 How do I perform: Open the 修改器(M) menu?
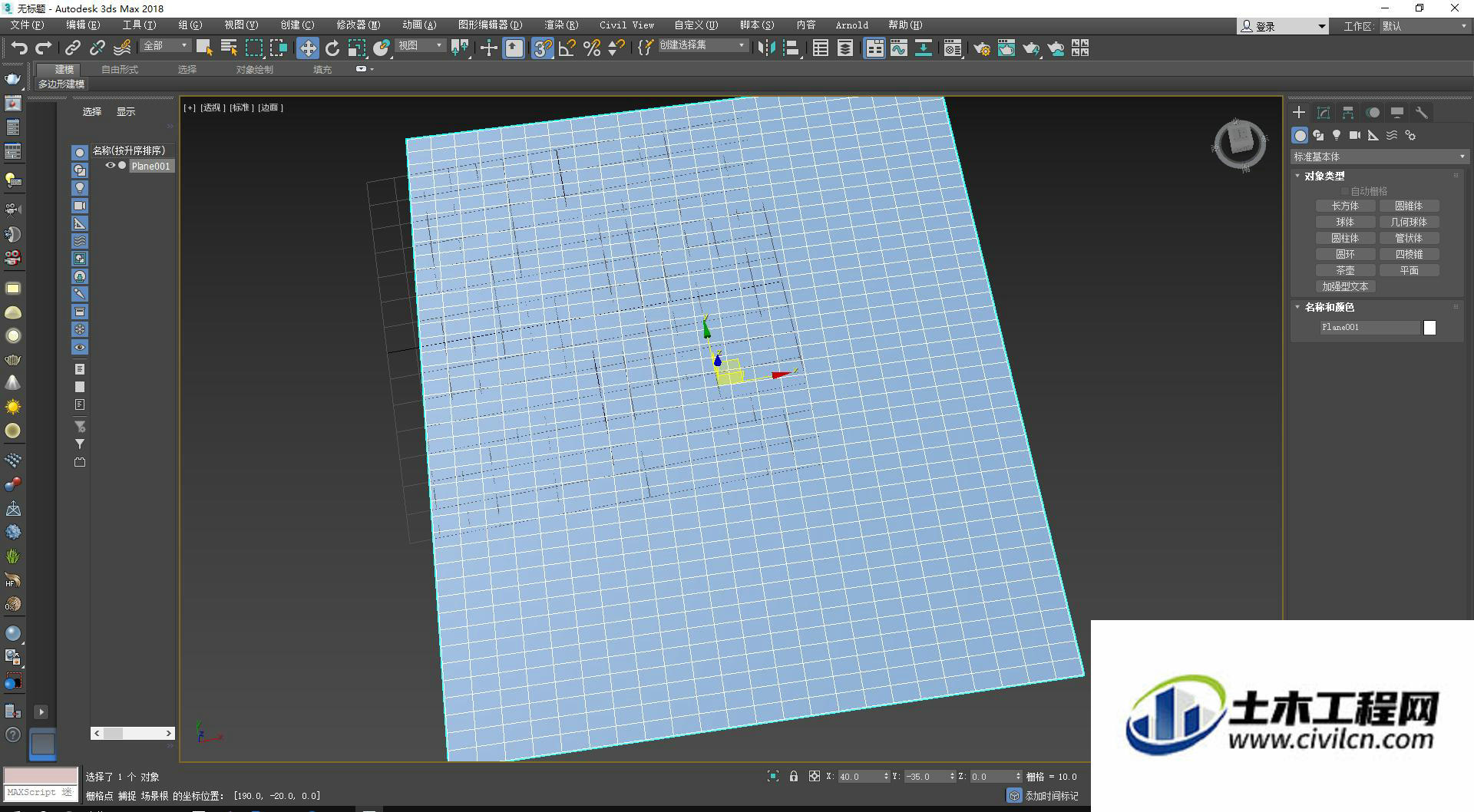[358, 25]
